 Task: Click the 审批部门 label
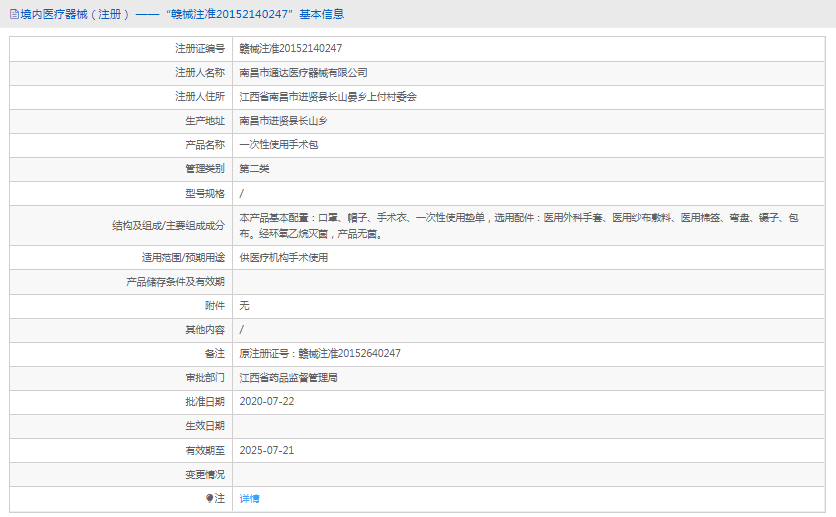pyautogui.click(x=205, y=378)
